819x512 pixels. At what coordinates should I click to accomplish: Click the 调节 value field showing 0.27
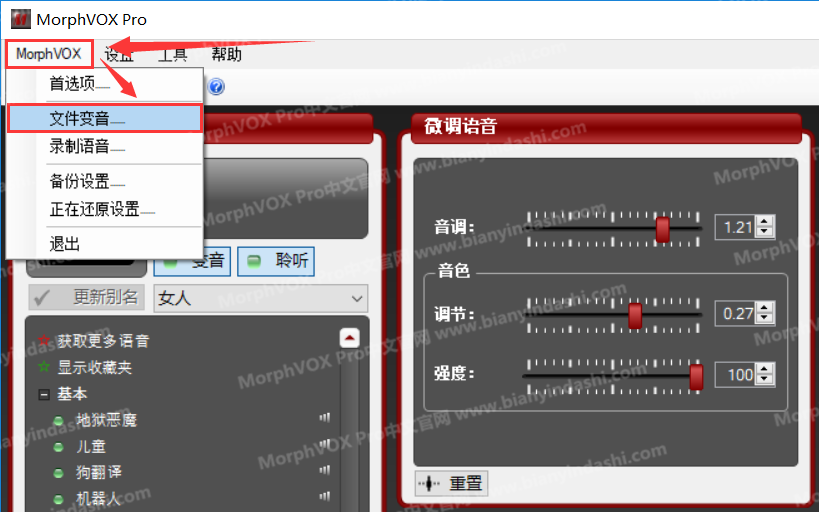click(x=736, y=313)
